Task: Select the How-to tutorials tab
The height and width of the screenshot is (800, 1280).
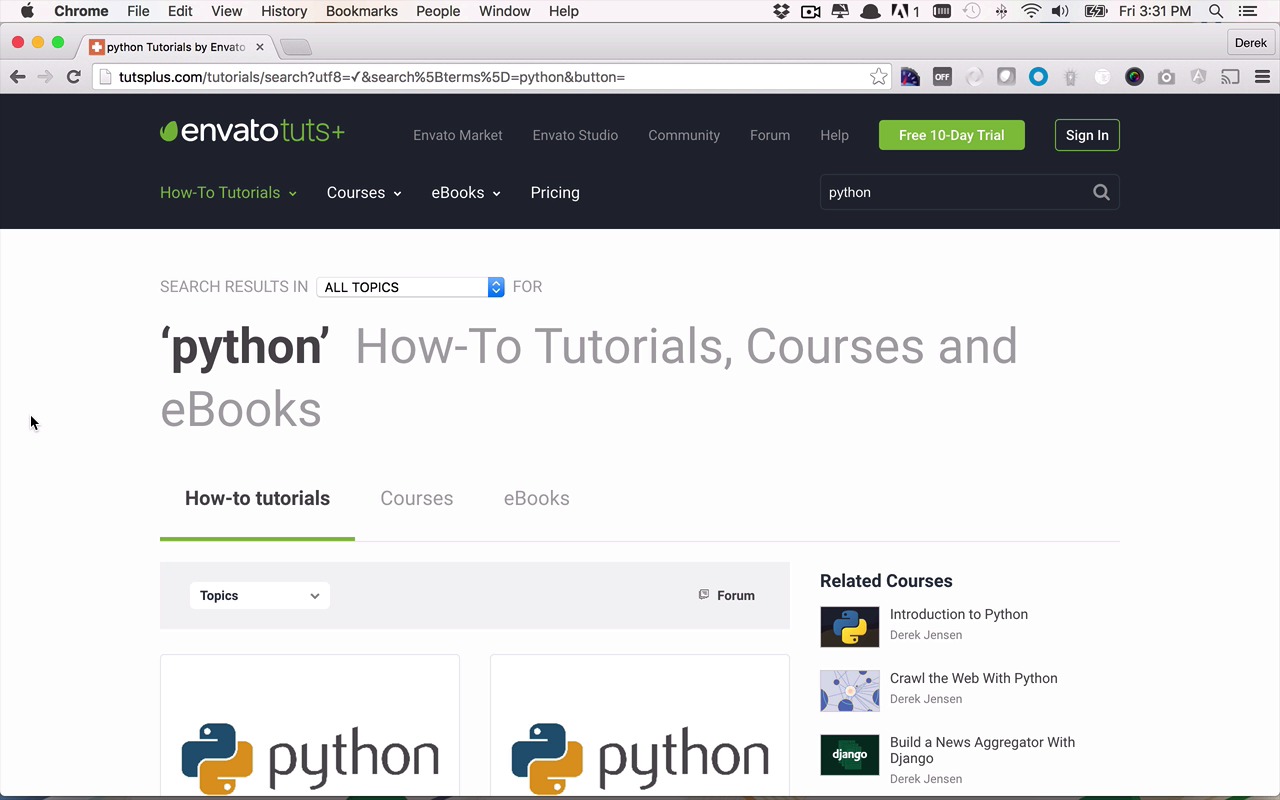Action: tap(257, 498)
